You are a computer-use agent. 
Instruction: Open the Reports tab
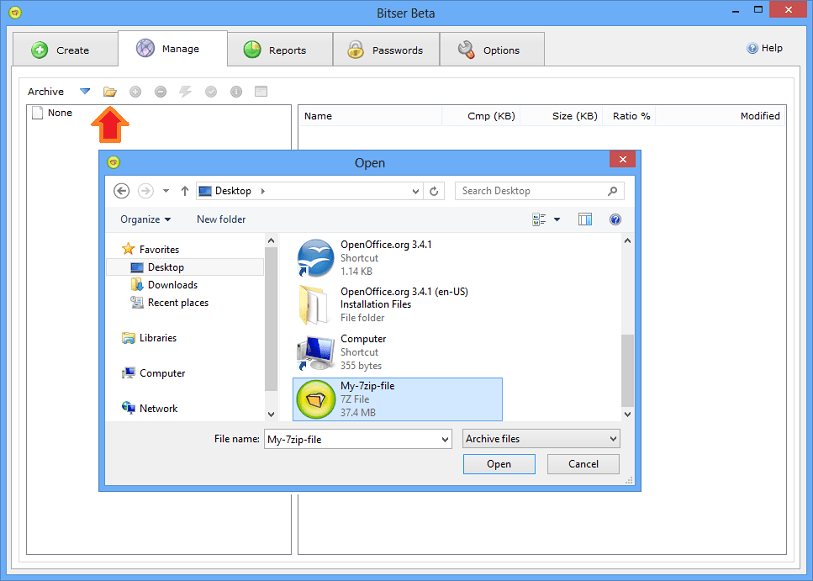pyautogui.click(x=280, y=50)
